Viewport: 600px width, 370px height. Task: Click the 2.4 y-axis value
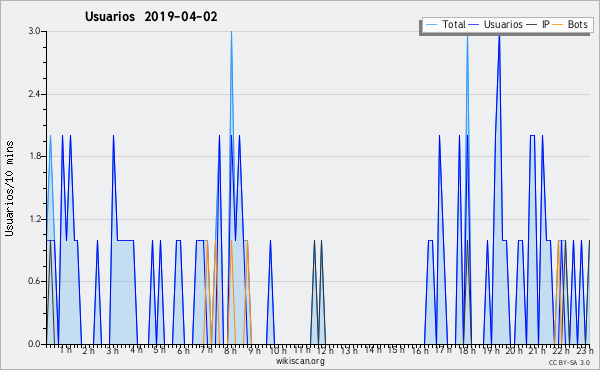click(x=34, y=94)
